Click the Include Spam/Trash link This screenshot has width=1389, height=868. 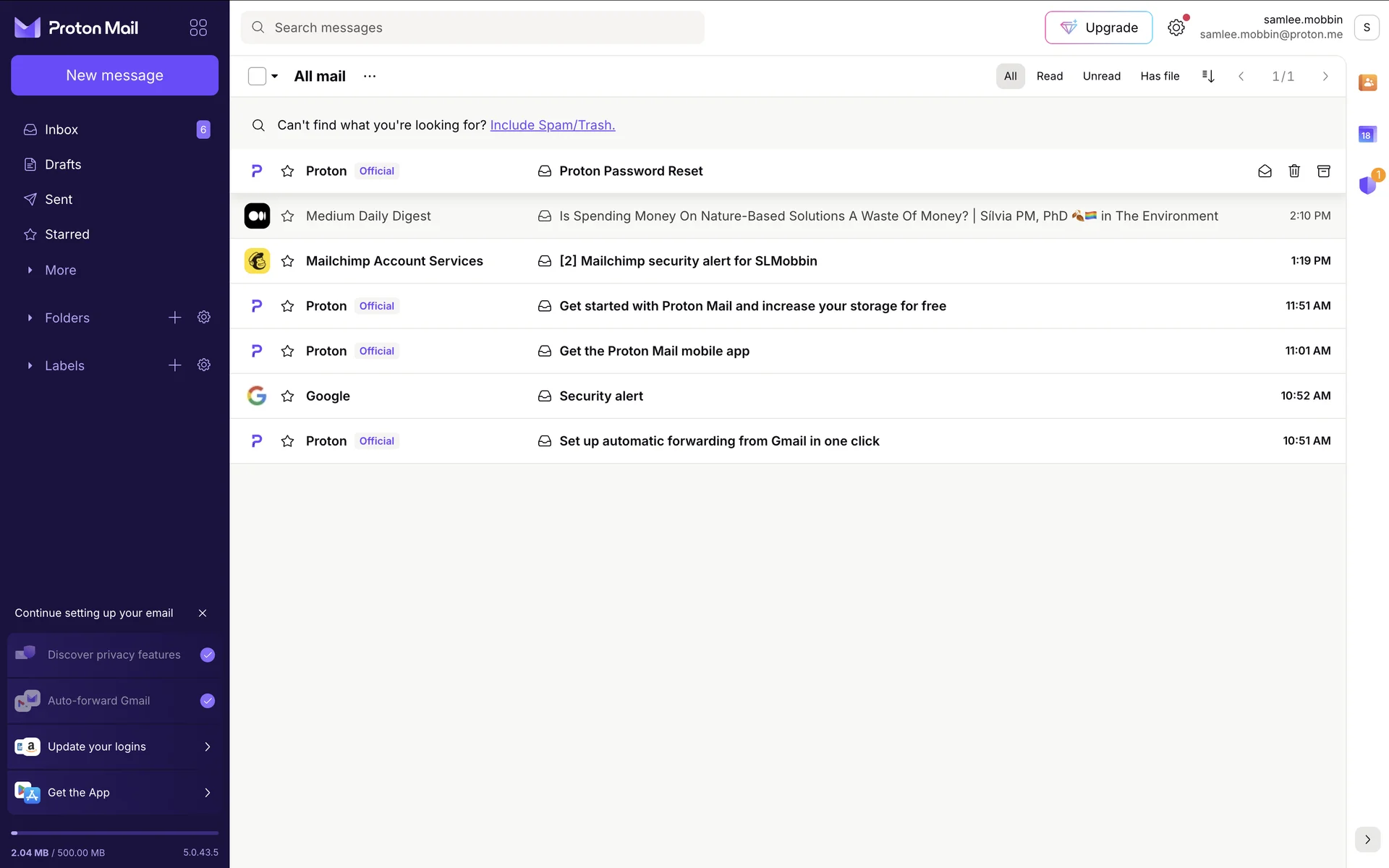tap(552, 125)
